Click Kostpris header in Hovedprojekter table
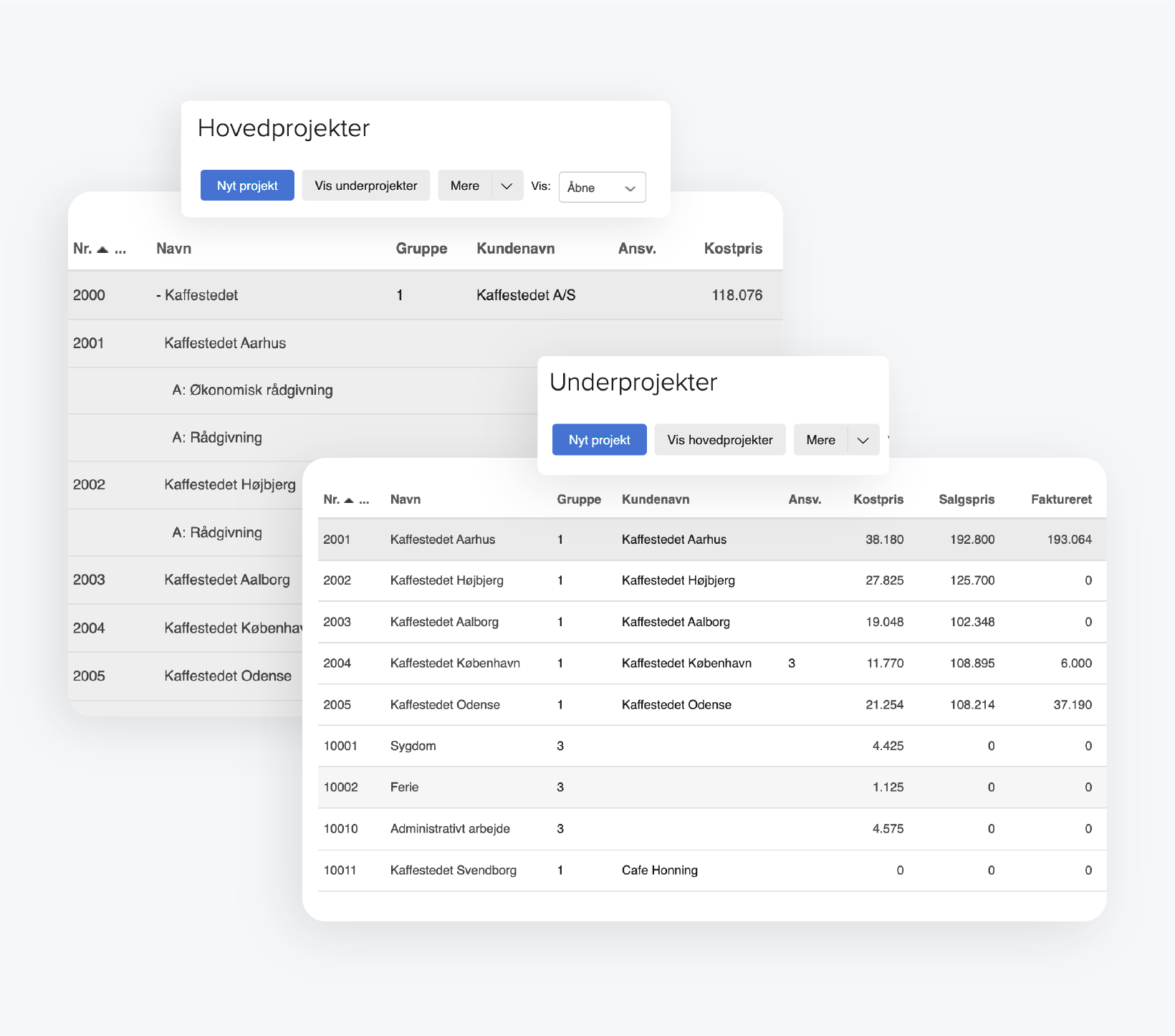Viewport: 1175px width, 1036px height. coord(733,249)
